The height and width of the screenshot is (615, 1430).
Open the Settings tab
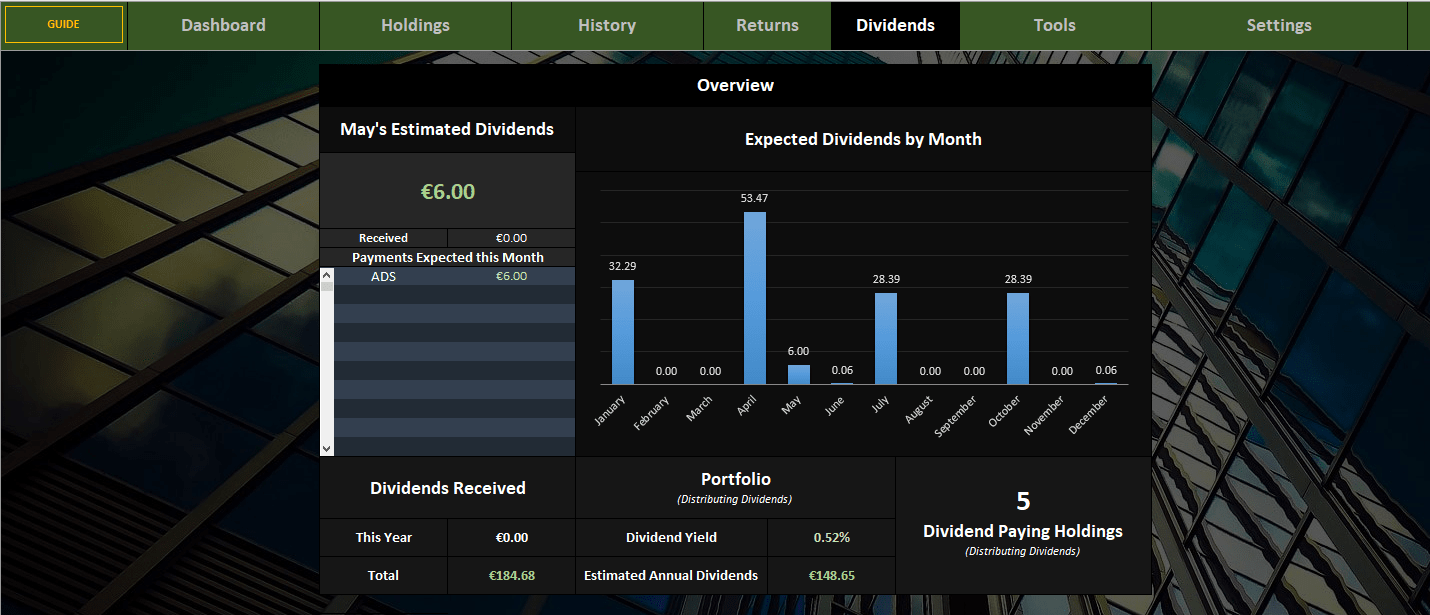click(1279, 25)
